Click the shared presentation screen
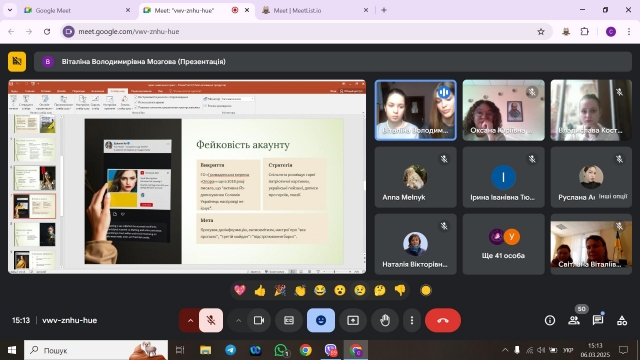Screen dimensions: 640x360 pos(187,177)
